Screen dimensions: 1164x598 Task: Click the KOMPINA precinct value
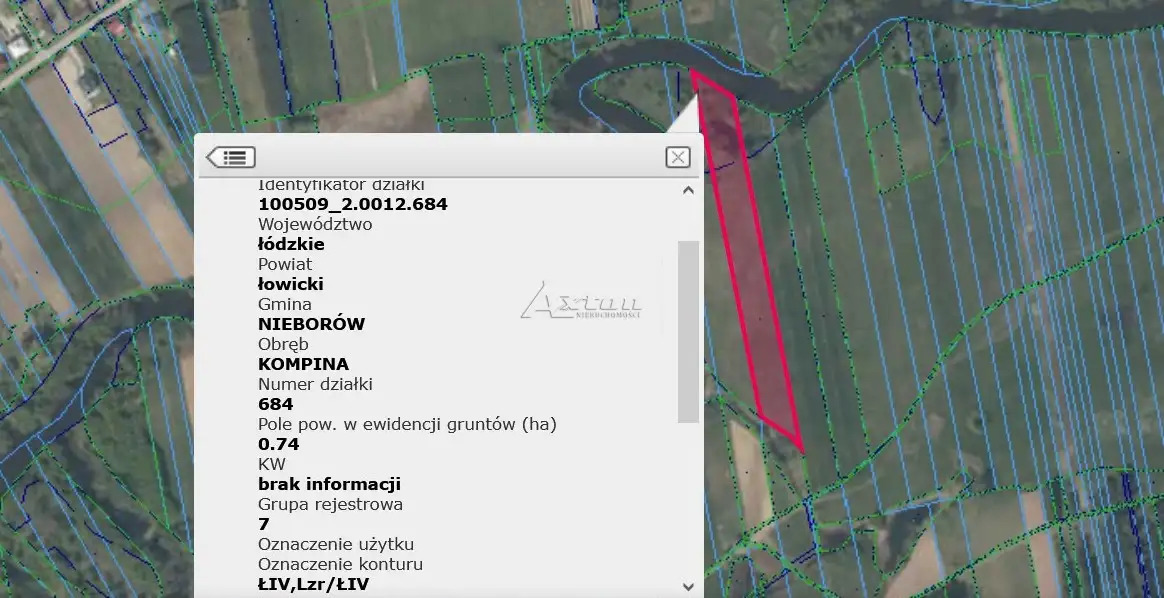tap(303, 364)
